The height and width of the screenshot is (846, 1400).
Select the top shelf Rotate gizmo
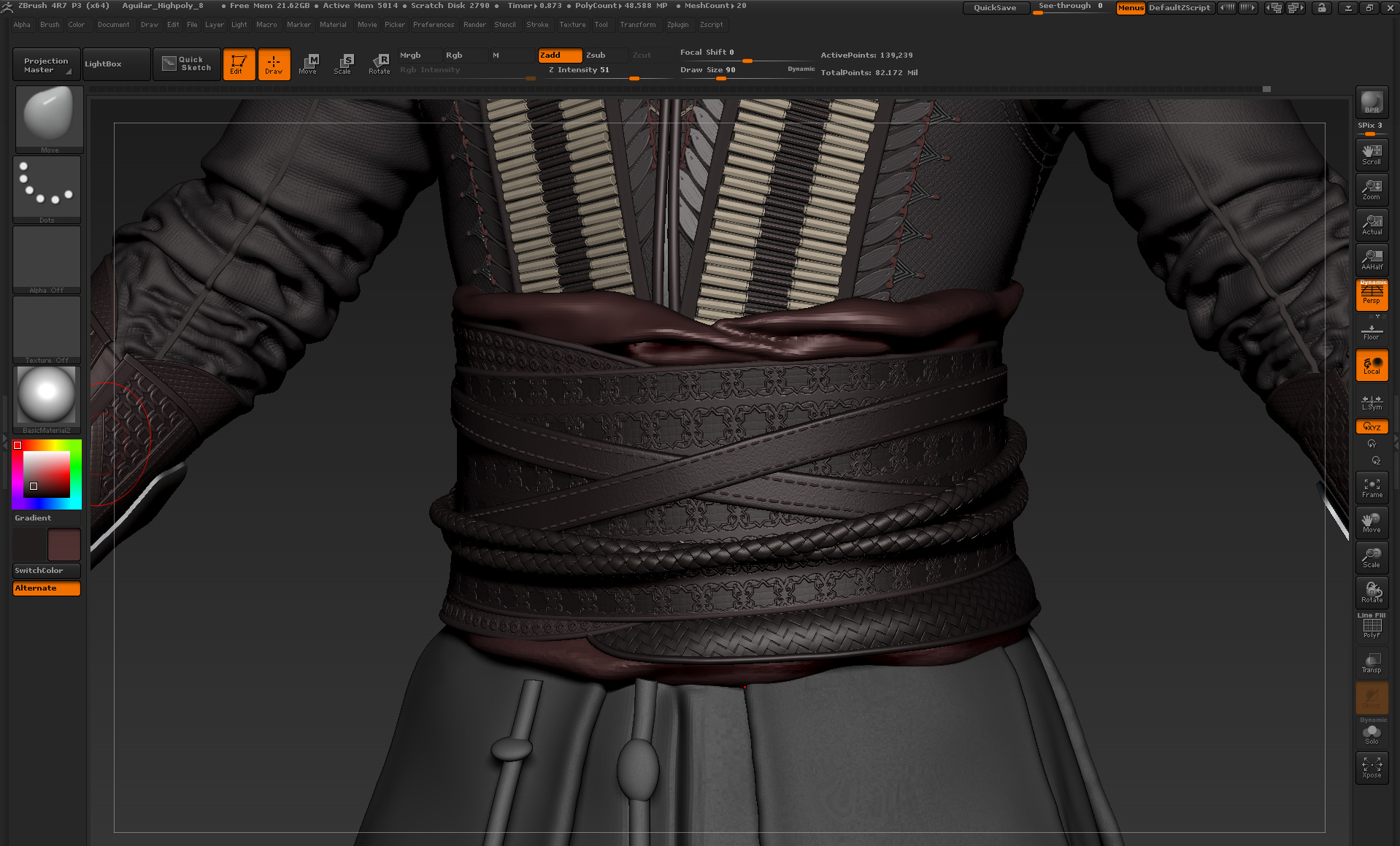point(379,64)
